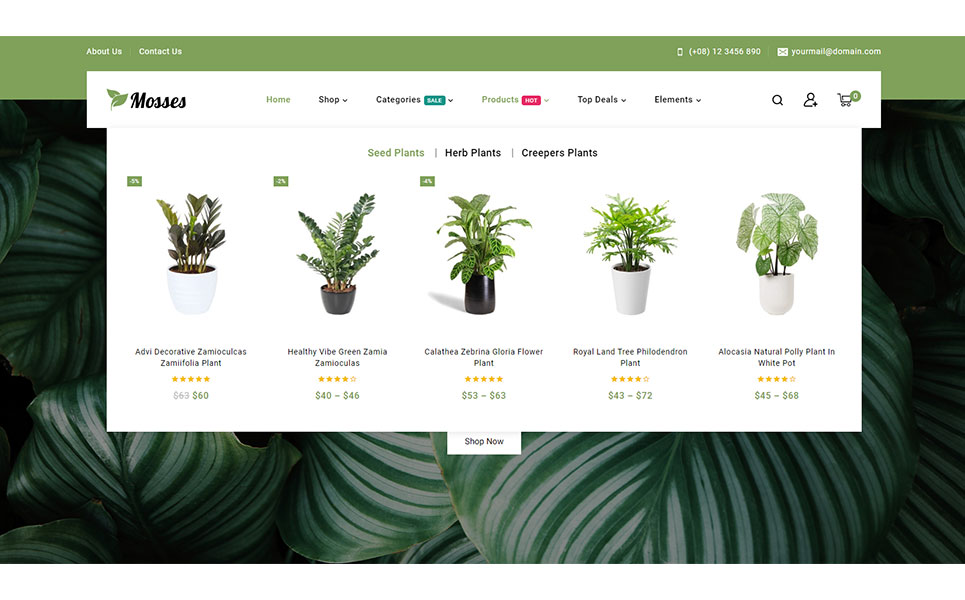Open the Calathea Zebrina plant thumbnail

(484, 254)
